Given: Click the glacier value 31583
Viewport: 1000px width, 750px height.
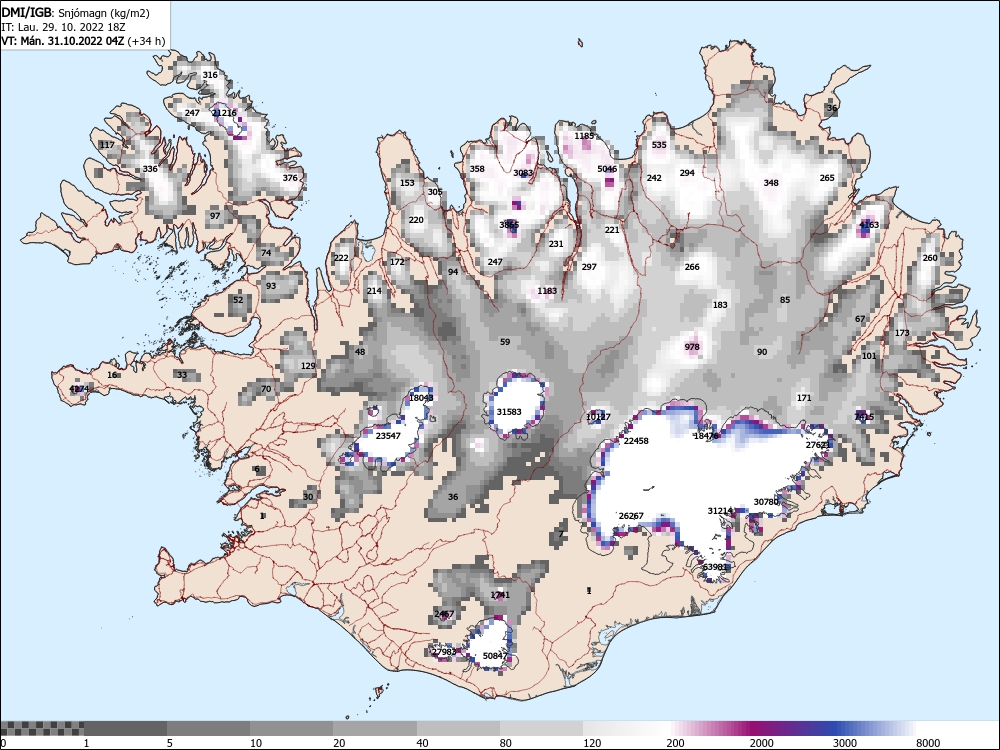Looking at the screenshot, I should coord(509,412).
